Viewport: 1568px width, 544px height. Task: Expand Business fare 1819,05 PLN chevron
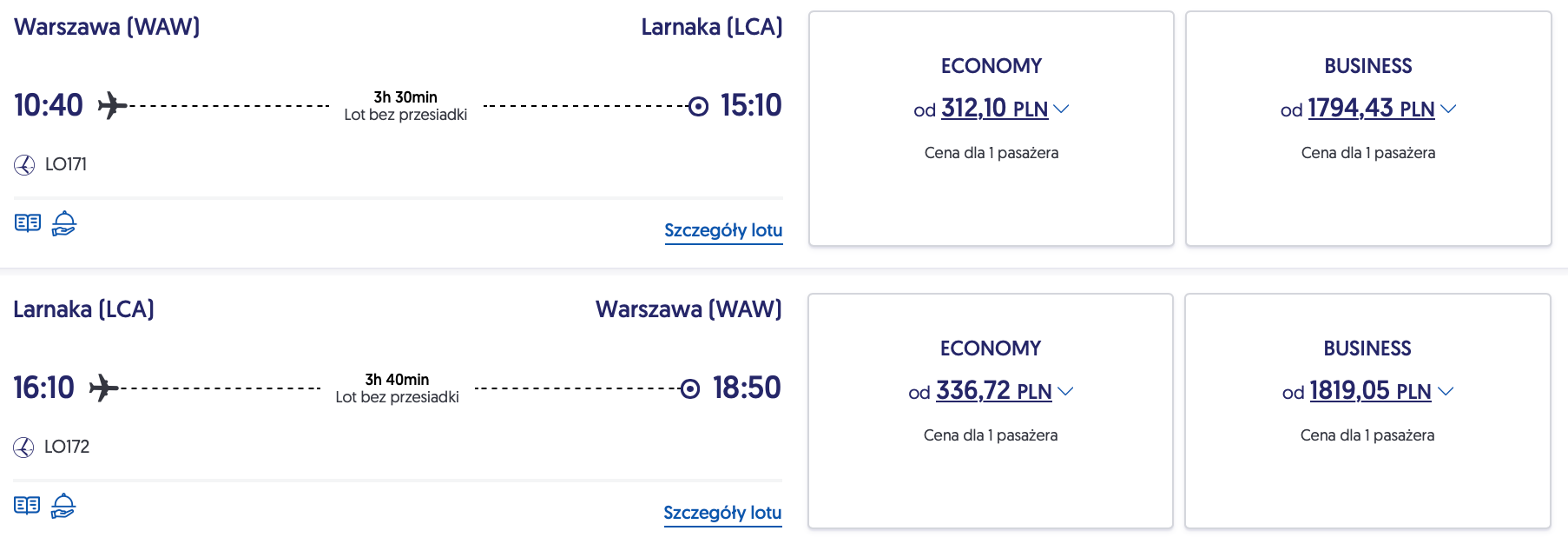[1446, 391]
